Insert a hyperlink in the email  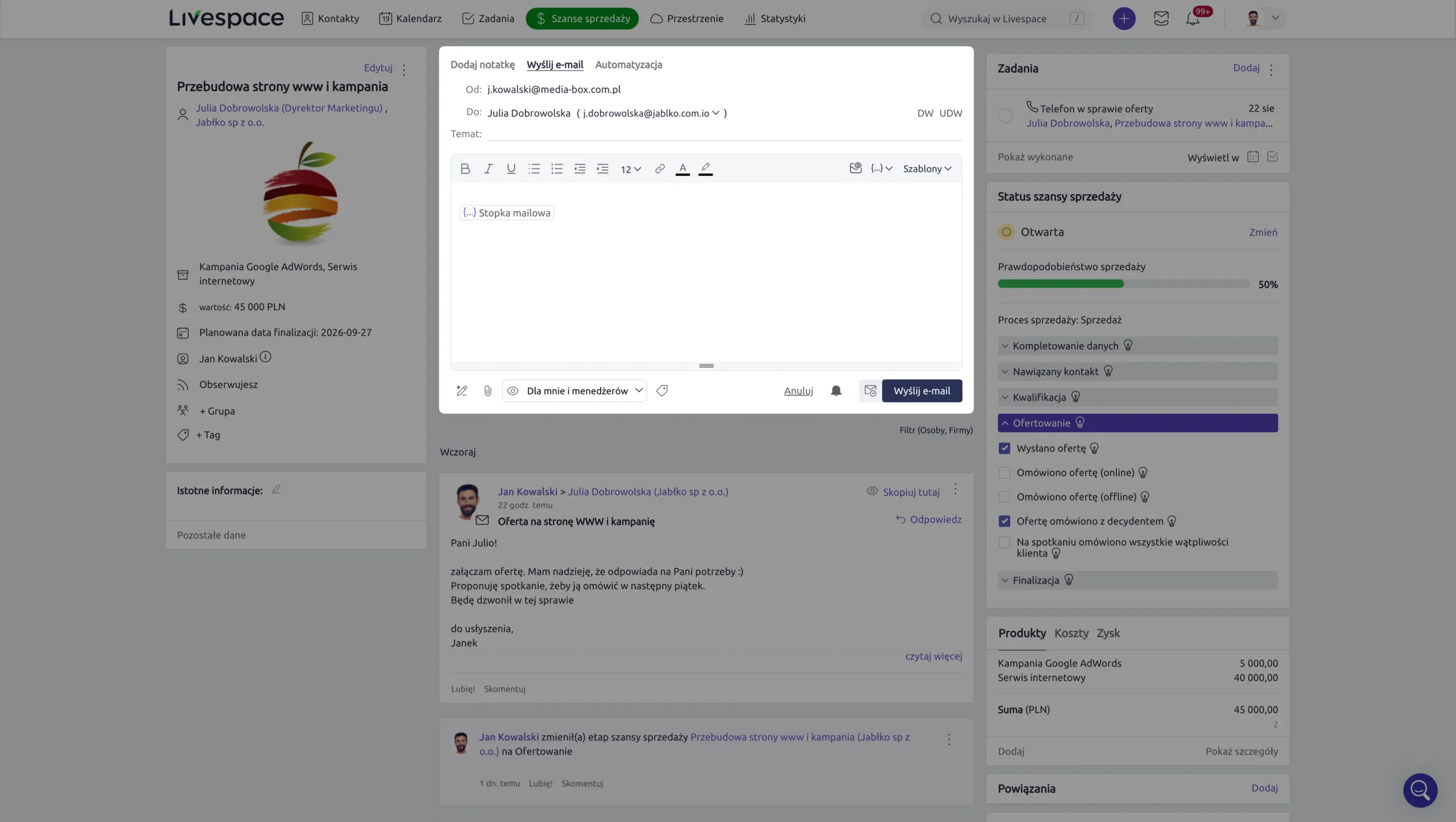pos(660,168)
